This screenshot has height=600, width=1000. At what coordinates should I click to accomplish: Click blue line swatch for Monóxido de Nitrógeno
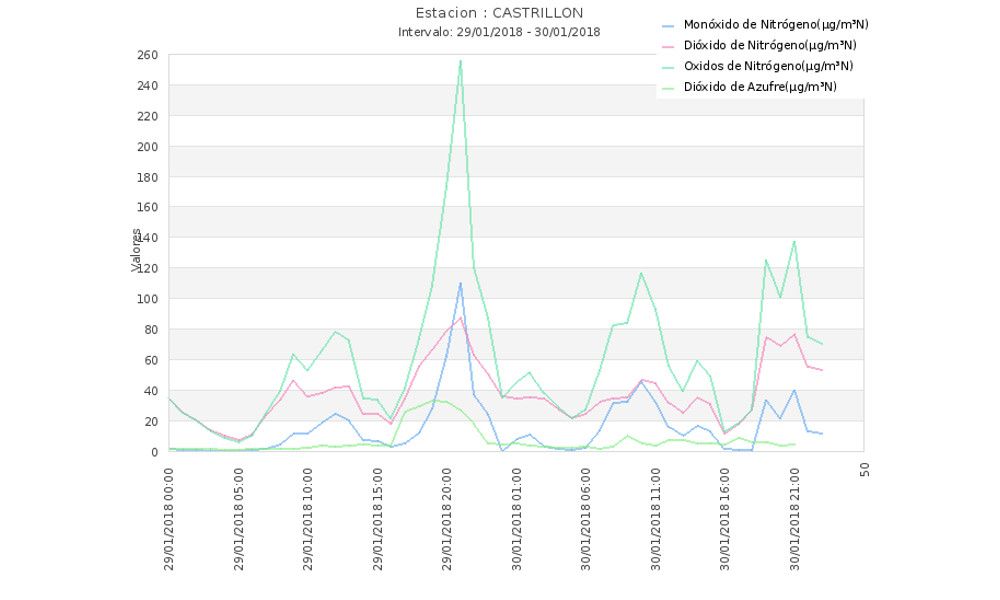(x=669, y=24)
